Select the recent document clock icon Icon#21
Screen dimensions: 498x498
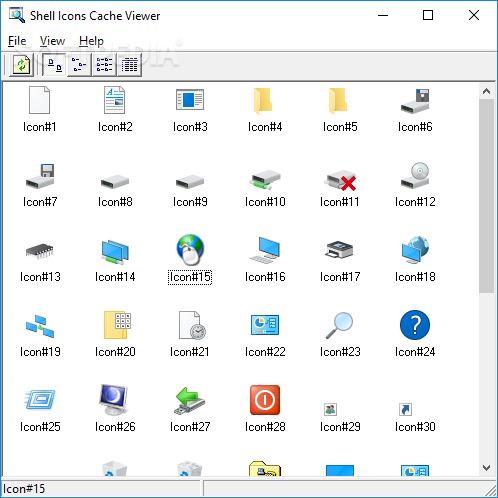click(x=192, y=325)
